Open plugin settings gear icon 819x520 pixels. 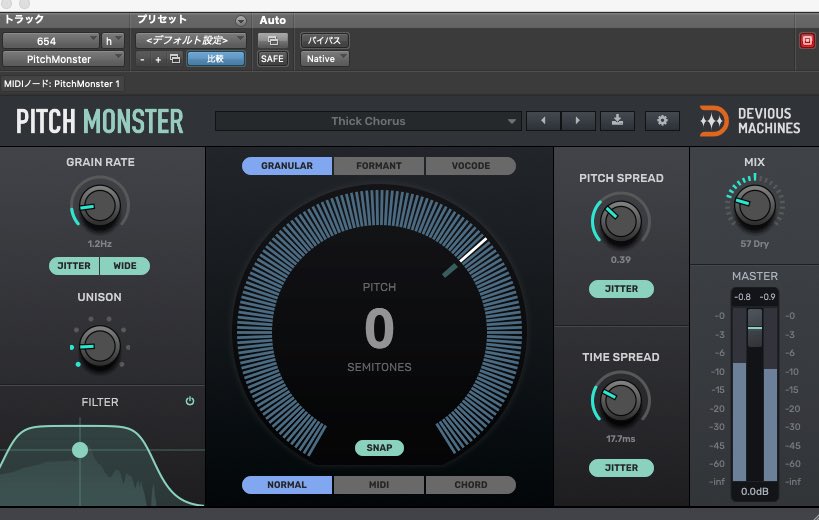(662, 121)
